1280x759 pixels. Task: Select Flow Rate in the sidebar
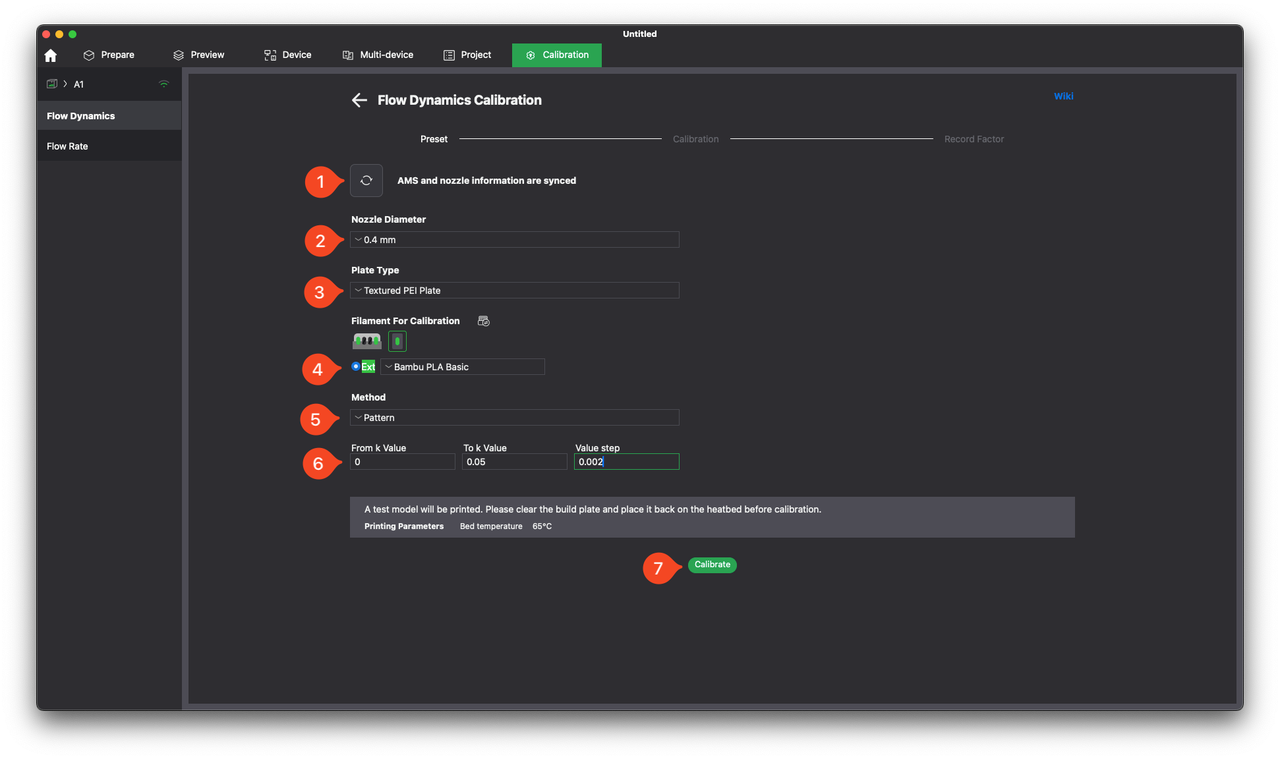coord(67,146)
